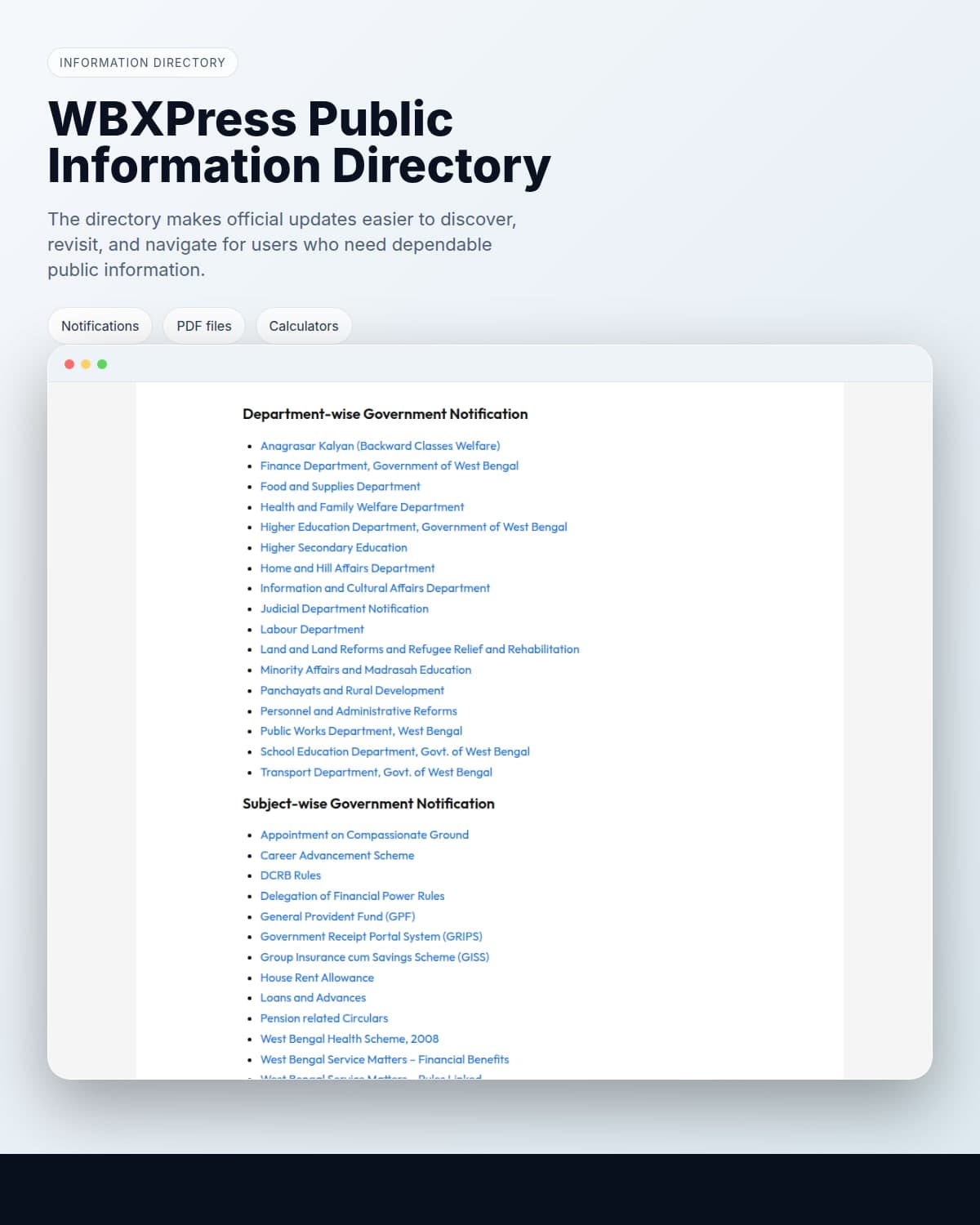The height and width of the screenshot is (1225, 980).
Task: Open Home and Hill Affairs Department
Action: 347,568
